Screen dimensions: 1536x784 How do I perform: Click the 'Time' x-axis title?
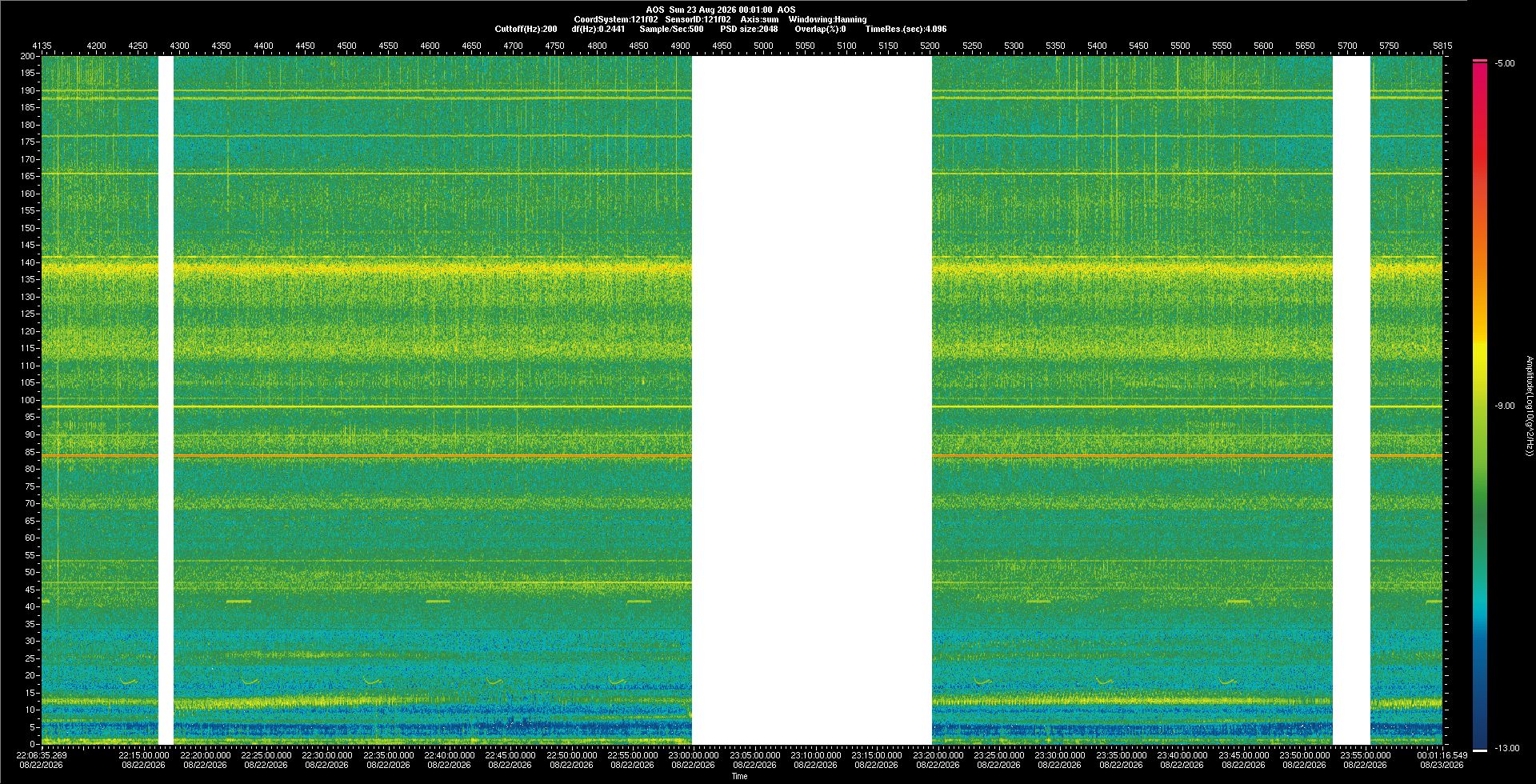pos(739,776)
